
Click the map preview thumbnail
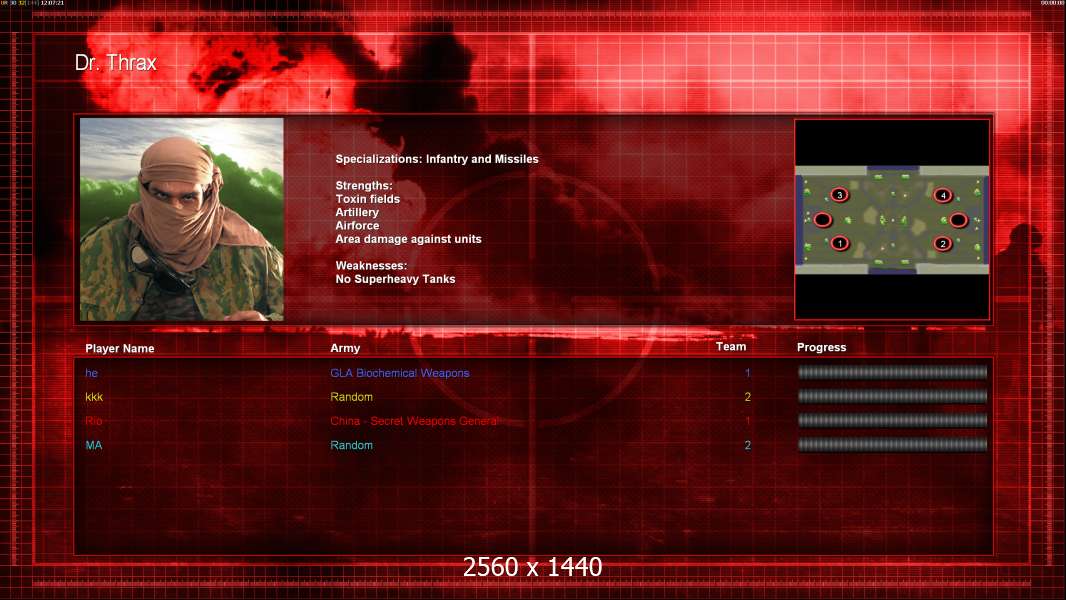[x=892, y=219]
